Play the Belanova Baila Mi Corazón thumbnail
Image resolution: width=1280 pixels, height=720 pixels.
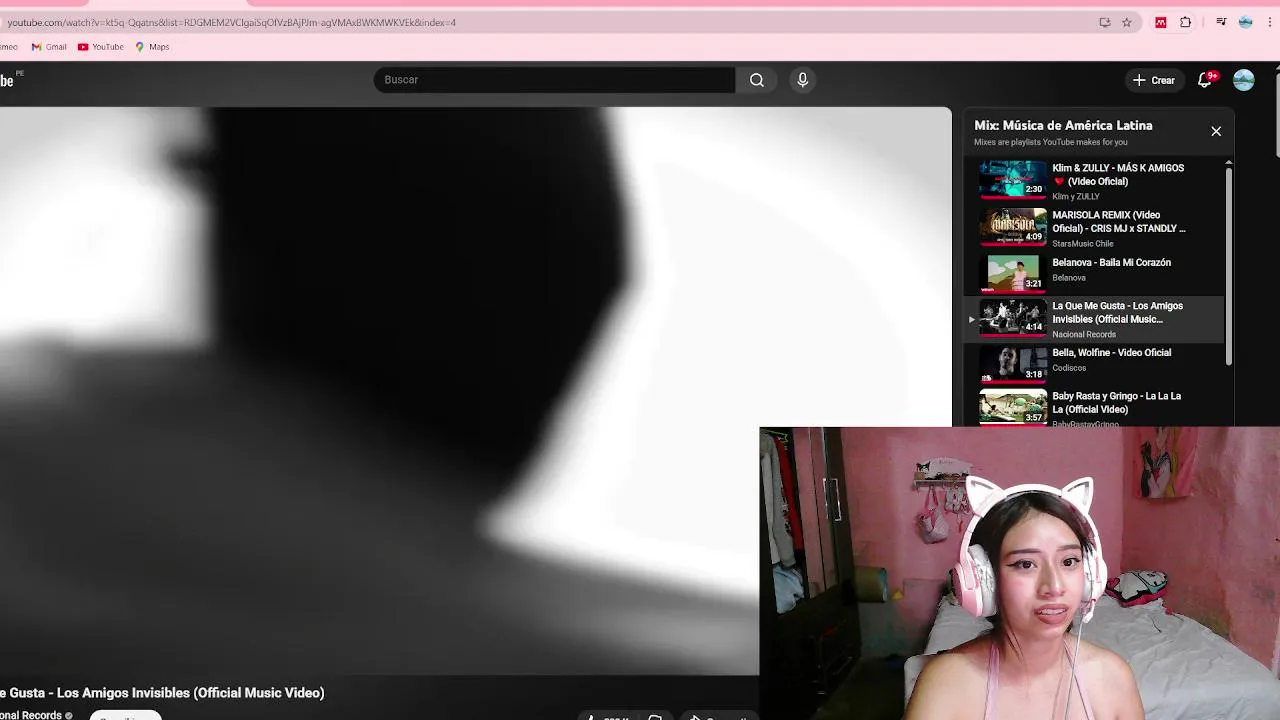(1013, 272)
